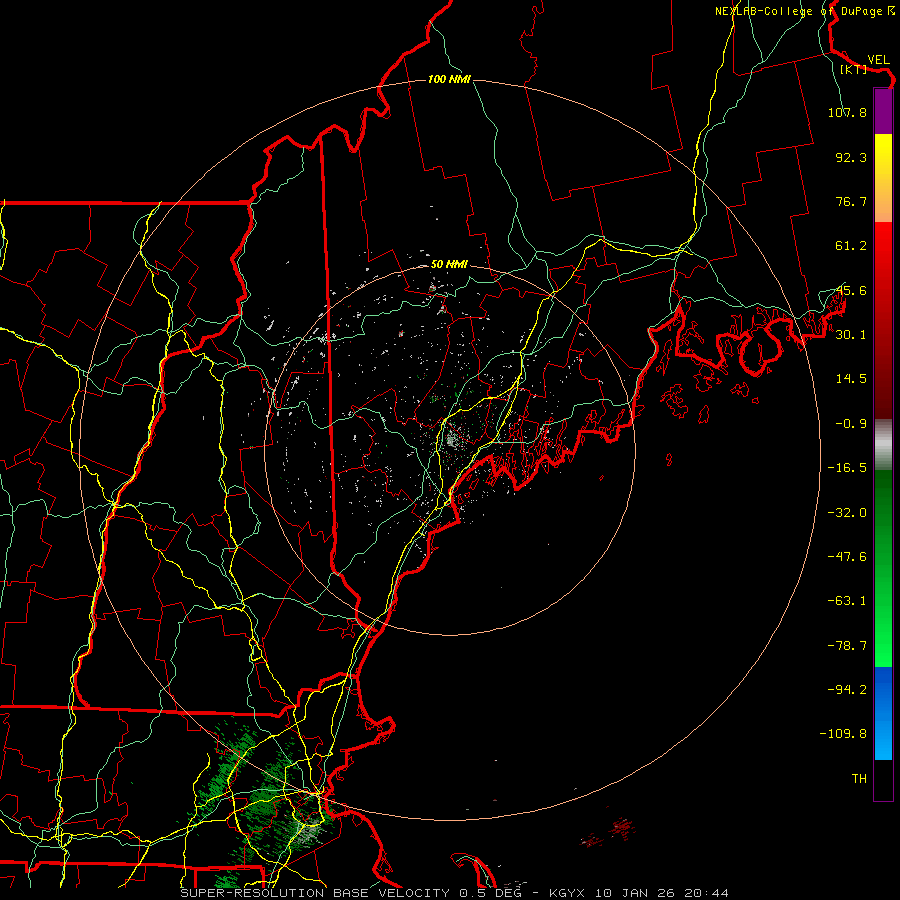The width and height of the screenshot is (900, 900).
Task: Pick the red segment of color bar
Action: (x=883, y=320)
